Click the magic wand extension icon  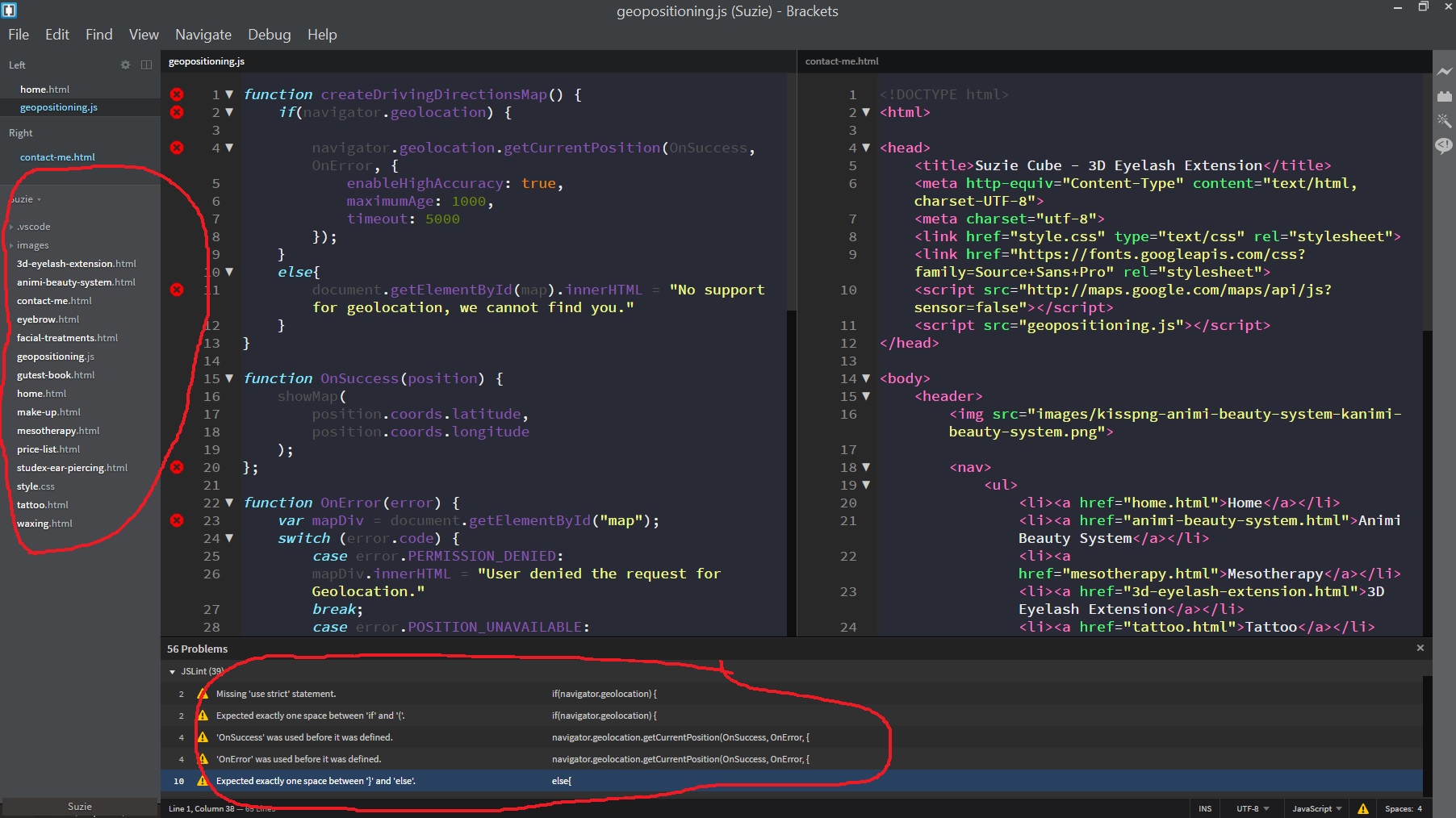point(1444,122)
